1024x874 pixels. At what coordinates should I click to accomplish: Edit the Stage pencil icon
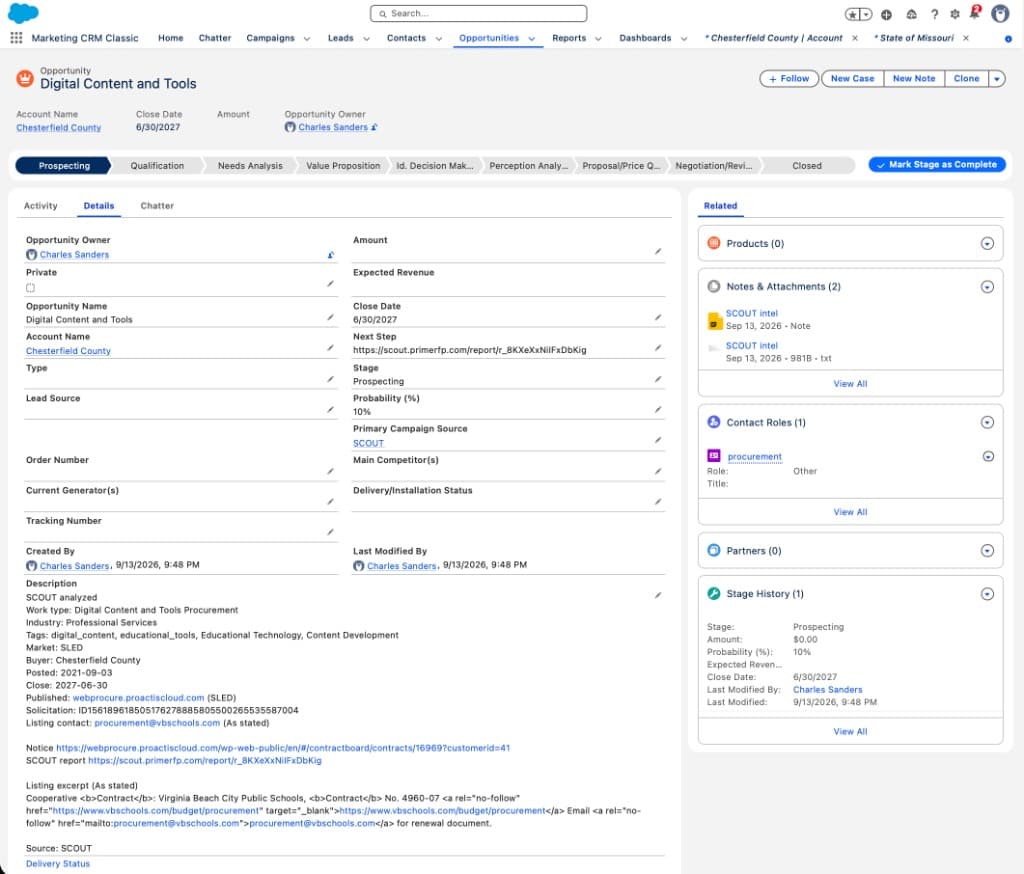[658, 380]
